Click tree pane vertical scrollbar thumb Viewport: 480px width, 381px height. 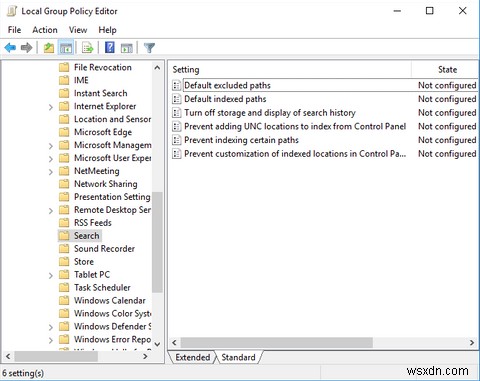157,242
